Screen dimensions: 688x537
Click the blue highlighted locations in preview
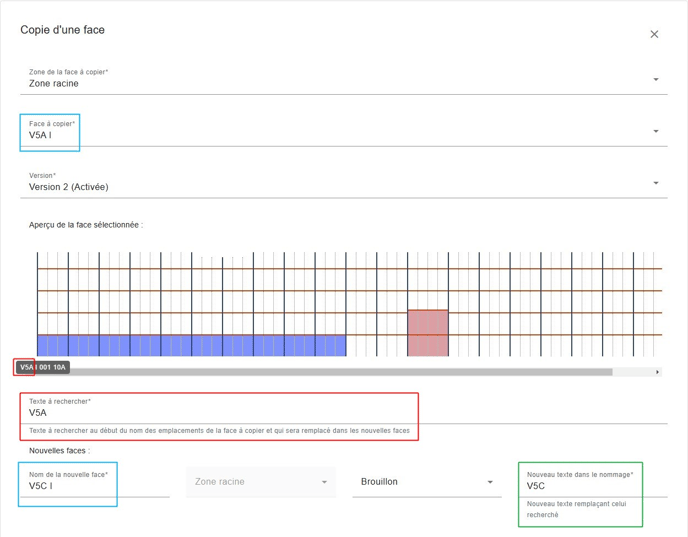[190, 346]
